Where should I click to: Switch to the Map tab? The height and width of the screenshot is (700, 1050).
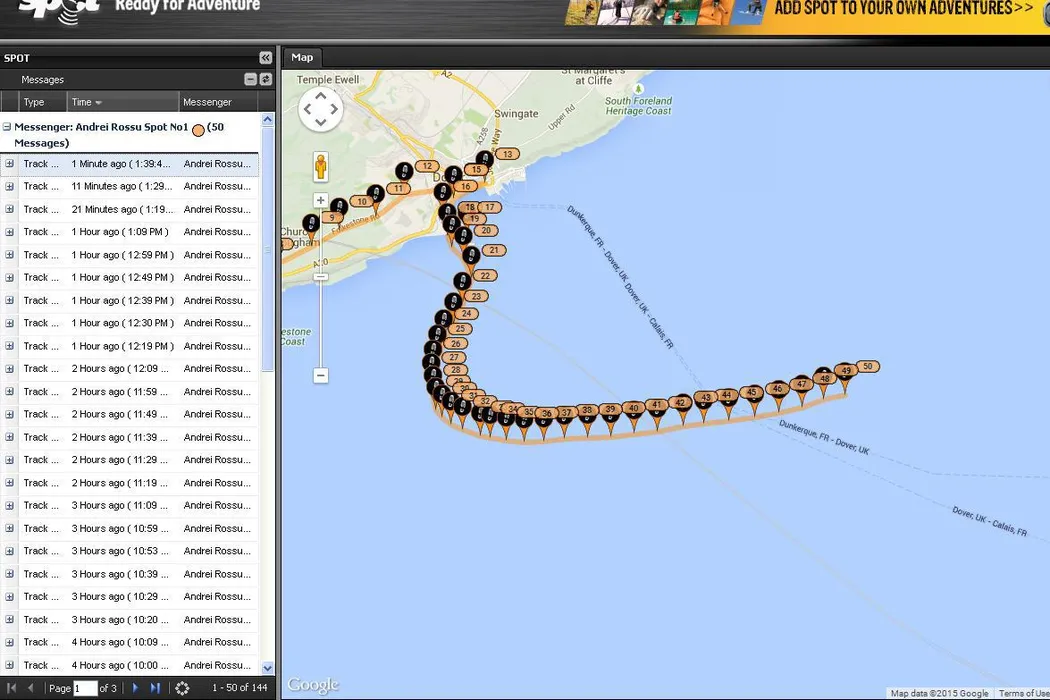302,58
